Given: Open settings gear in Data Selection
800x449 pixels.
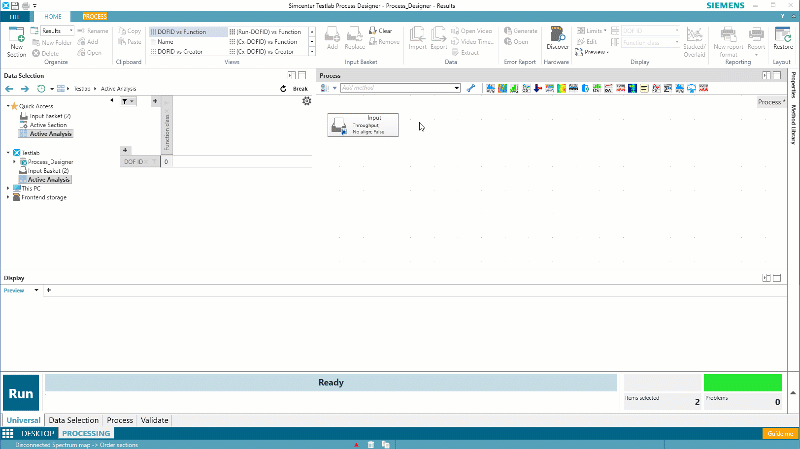Looking at the screenshot, I should point(306,101).
